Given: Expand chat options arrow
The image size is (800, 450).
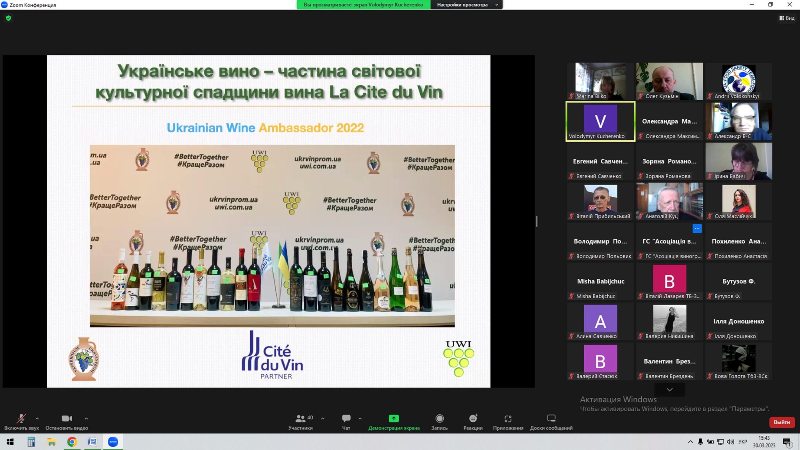Looking at the screenshot, I should tap(360, 418).
